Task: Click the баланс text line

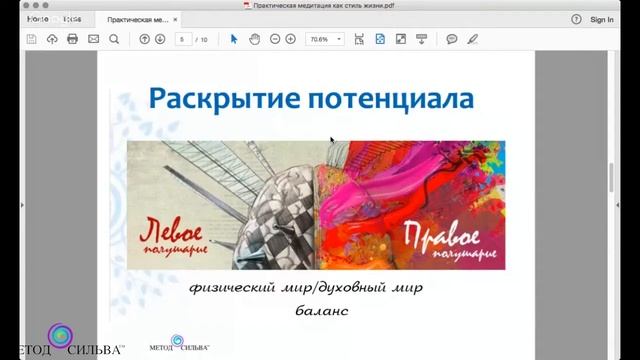Action: point(322,311)
